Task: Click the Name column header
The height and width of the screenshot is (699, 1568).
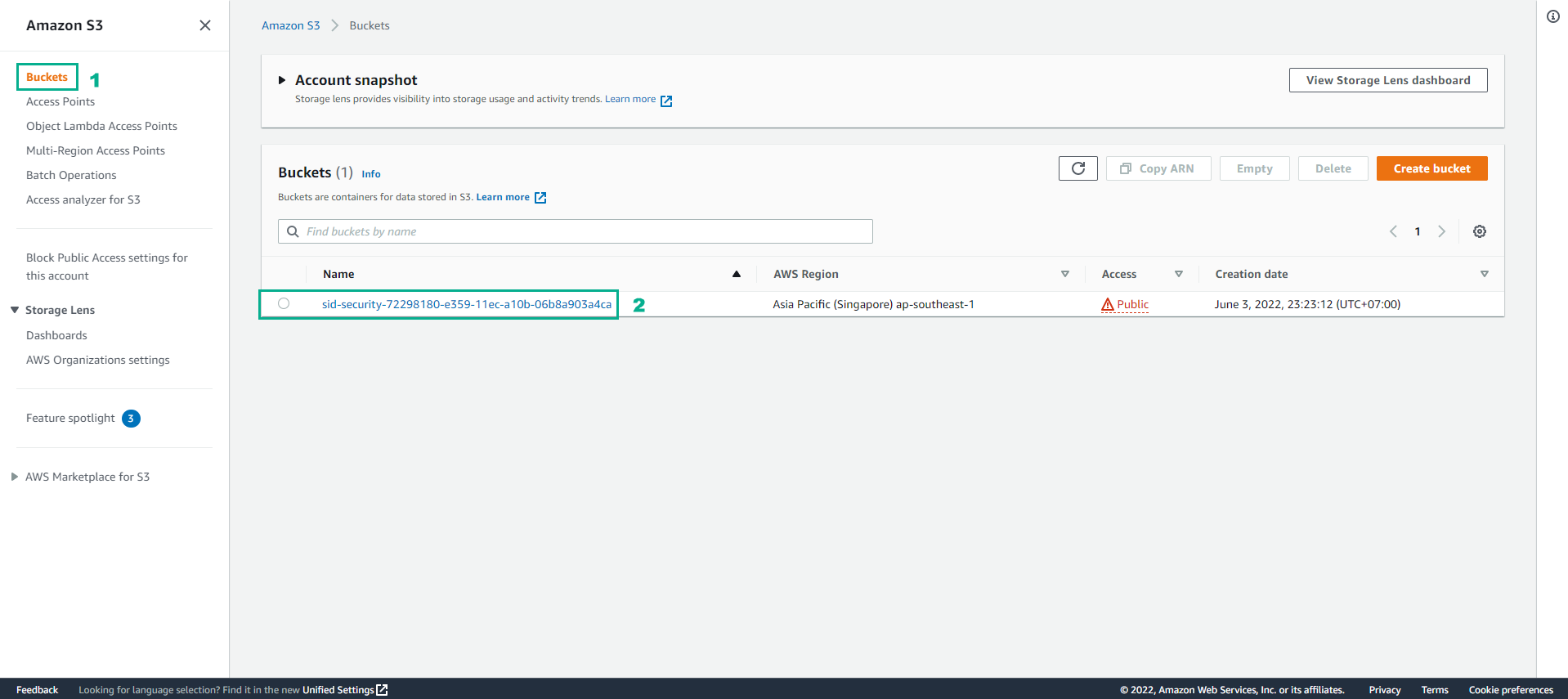Action: click(338, 274)
